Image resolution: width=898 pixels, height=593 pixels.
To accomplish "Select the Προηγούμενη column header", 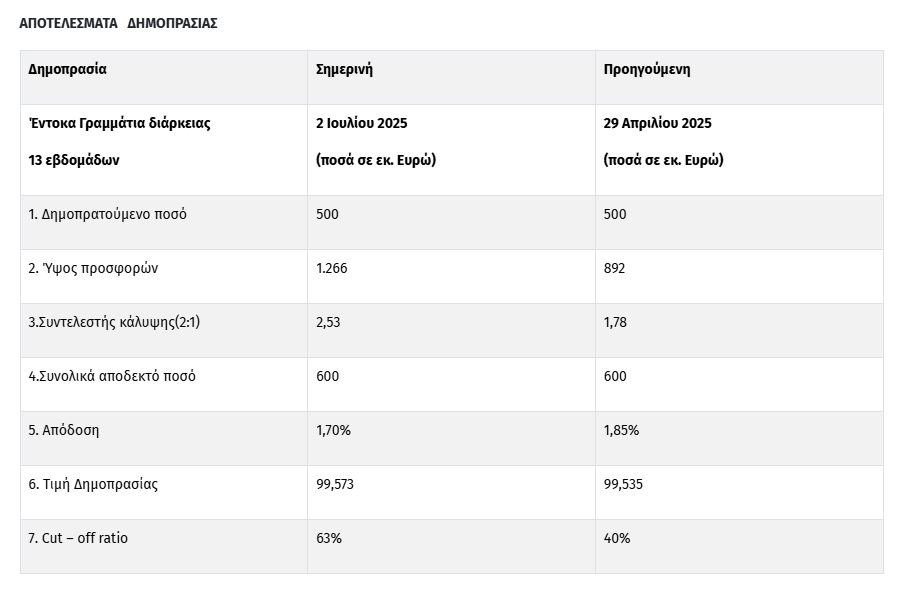I will pyautogui.click(x=647, y=69).
